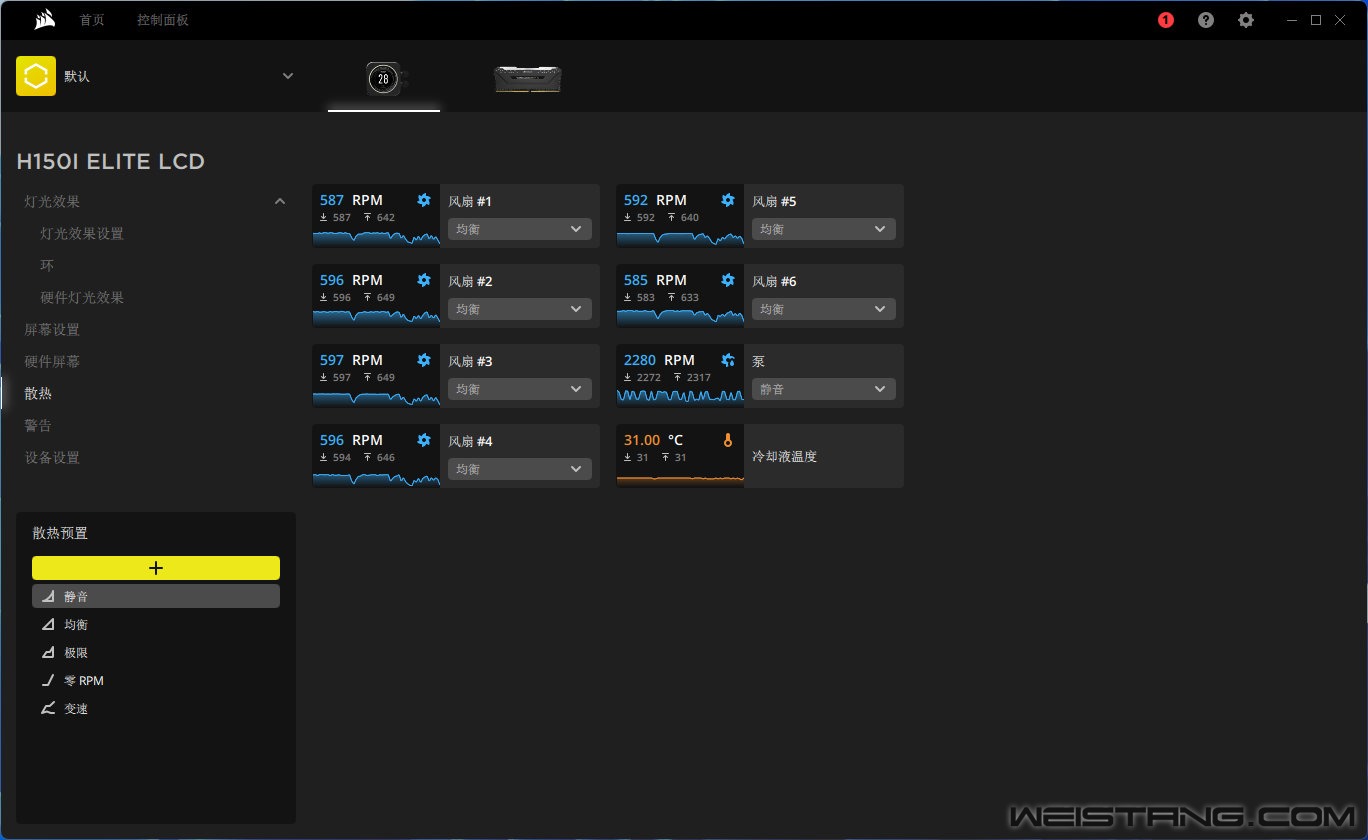Select the 均衡 preset curve icon
The image size is (1368, 840).
click(x=48, y=624)
